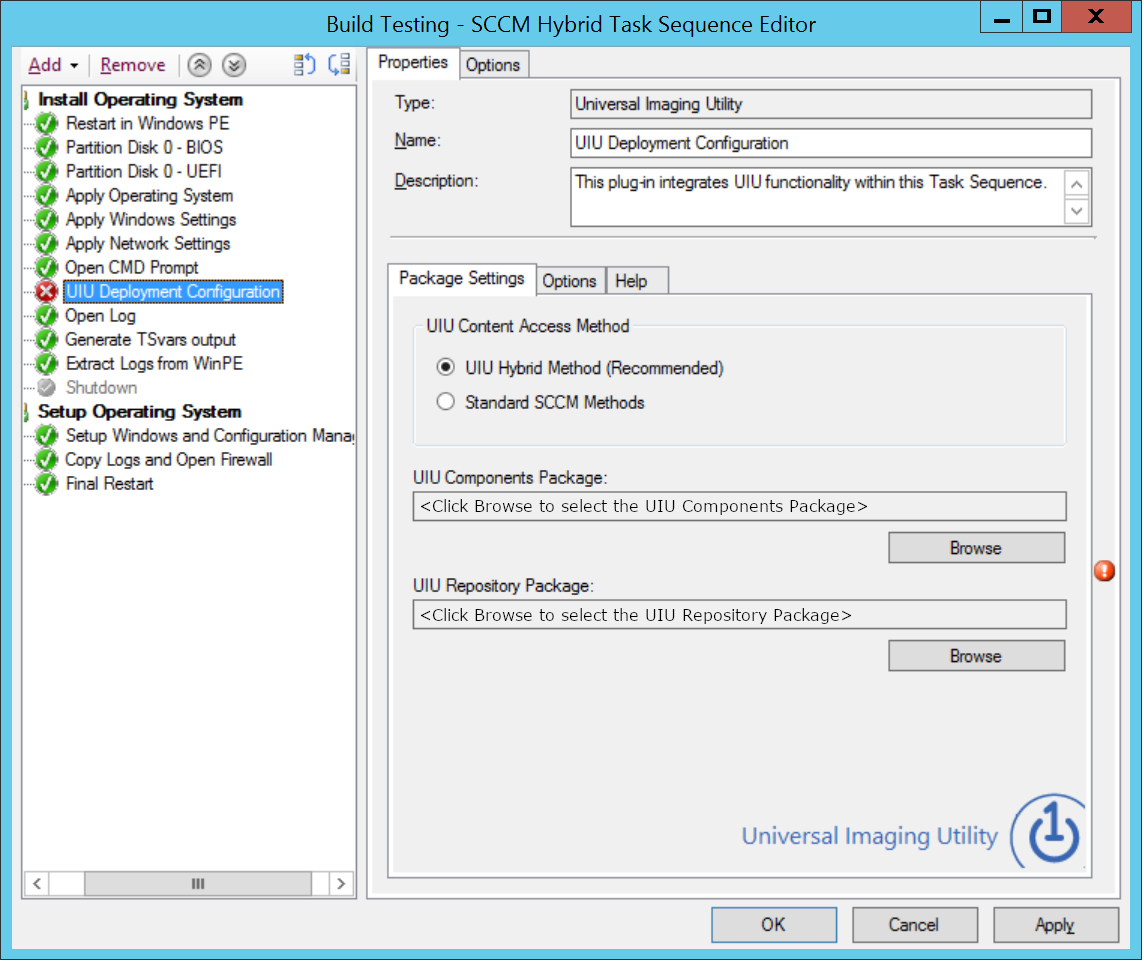This screenshot has height=961, width=1144.
Task: Browse for the UIU Repository Package
Action: (x=976, y=656)
